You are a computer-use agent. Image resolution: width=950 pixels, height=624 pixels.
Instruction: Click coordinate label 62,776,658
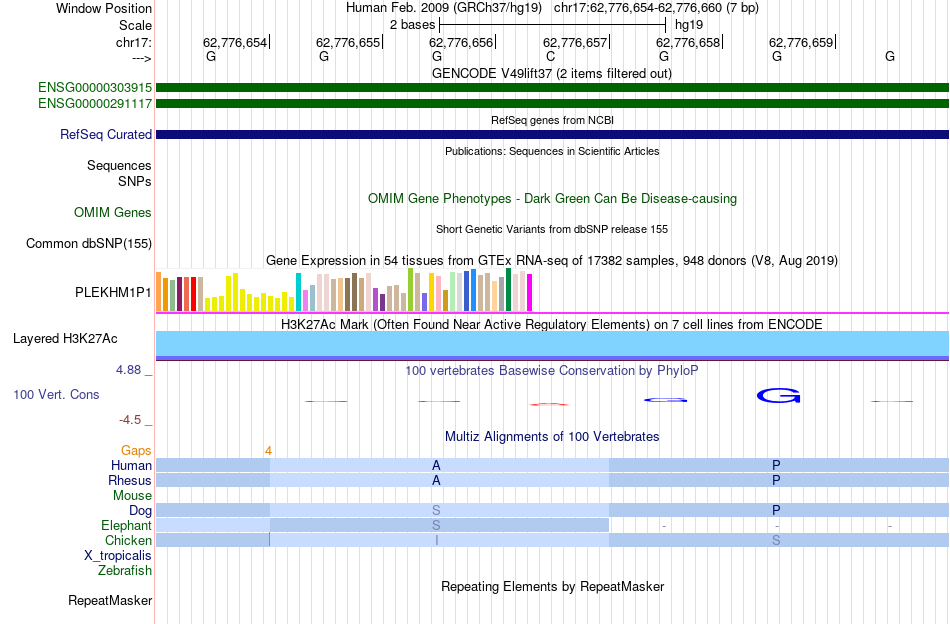pyautogui.click(x=688, y=42)
